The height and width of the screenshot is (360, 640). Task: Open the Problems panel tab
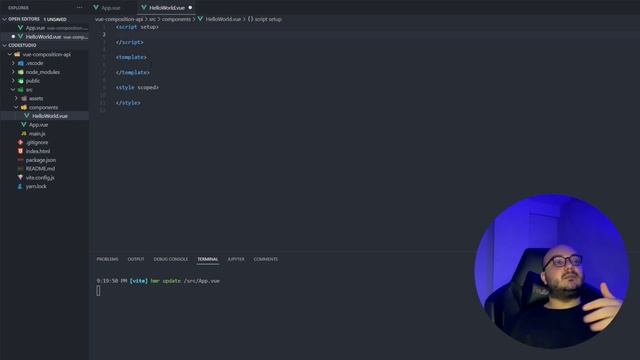tap(107, 259)
